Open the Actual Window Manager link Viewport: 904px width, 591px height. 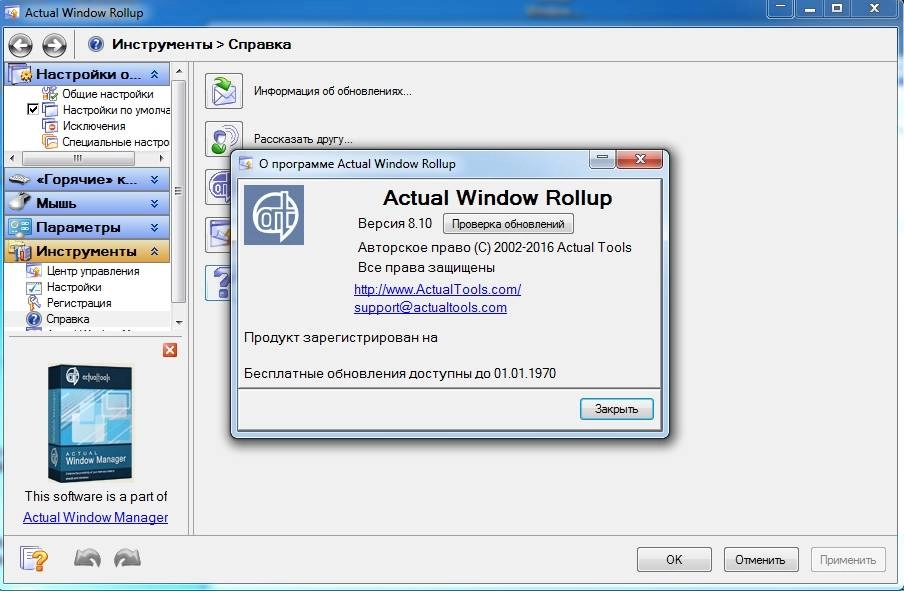click(96, 517)
